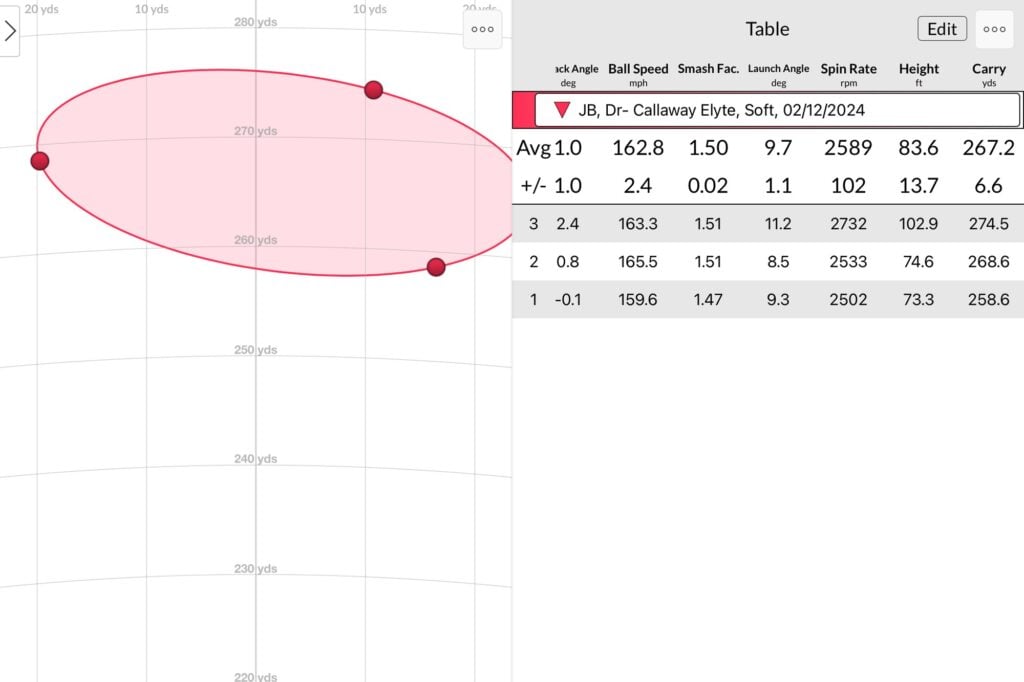The image size is (1024, 682).
Task: Select shot 1 row in the table
Action: 767,299
